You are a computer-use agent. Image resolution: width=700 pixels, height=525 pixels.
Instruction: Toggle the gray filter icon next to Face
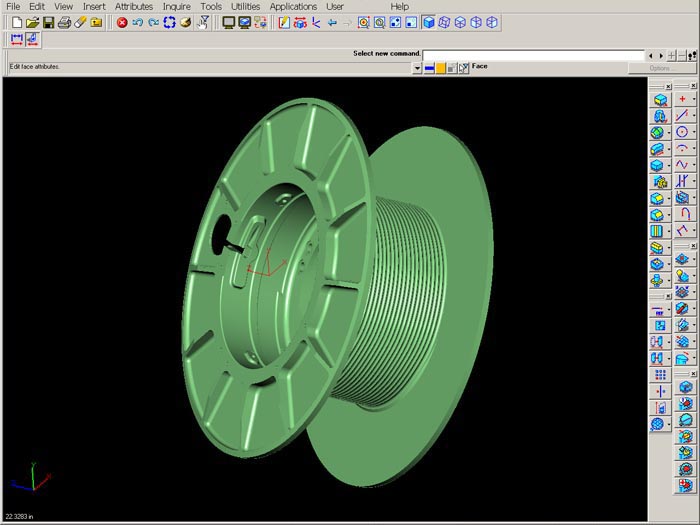[452, 68]
